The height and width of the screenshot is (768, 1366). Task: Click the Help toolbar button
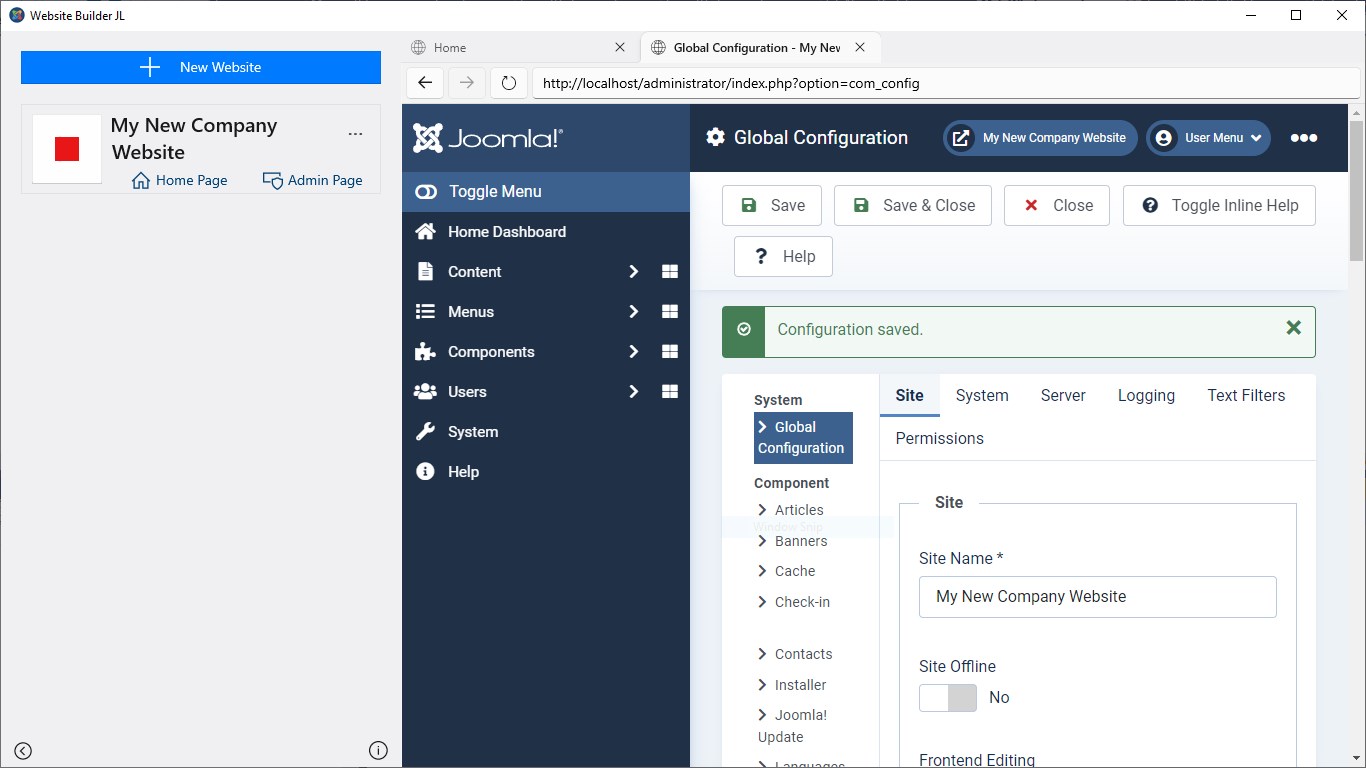click(783, 256)
